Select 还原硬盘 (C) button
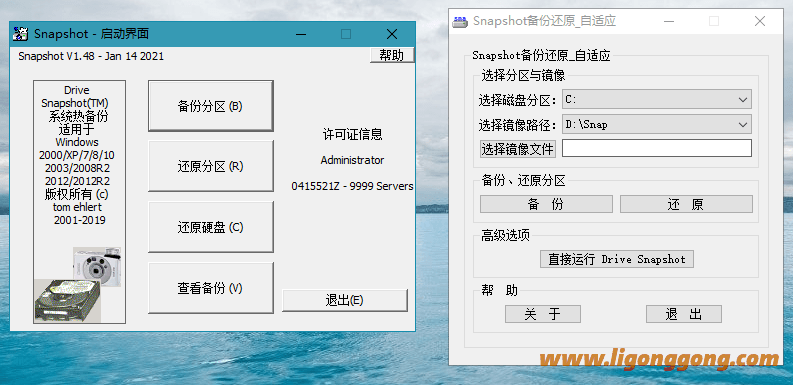This screenshot has width=793, height=385. coord(210,227)
